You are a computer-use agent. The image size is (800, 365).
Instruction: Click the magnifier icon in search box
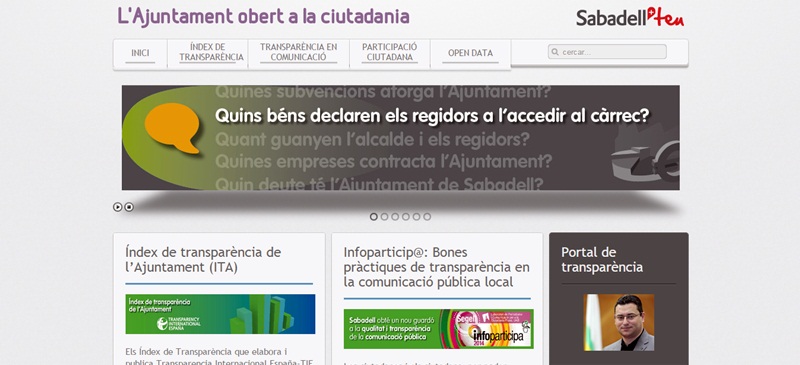coord(555,52)
